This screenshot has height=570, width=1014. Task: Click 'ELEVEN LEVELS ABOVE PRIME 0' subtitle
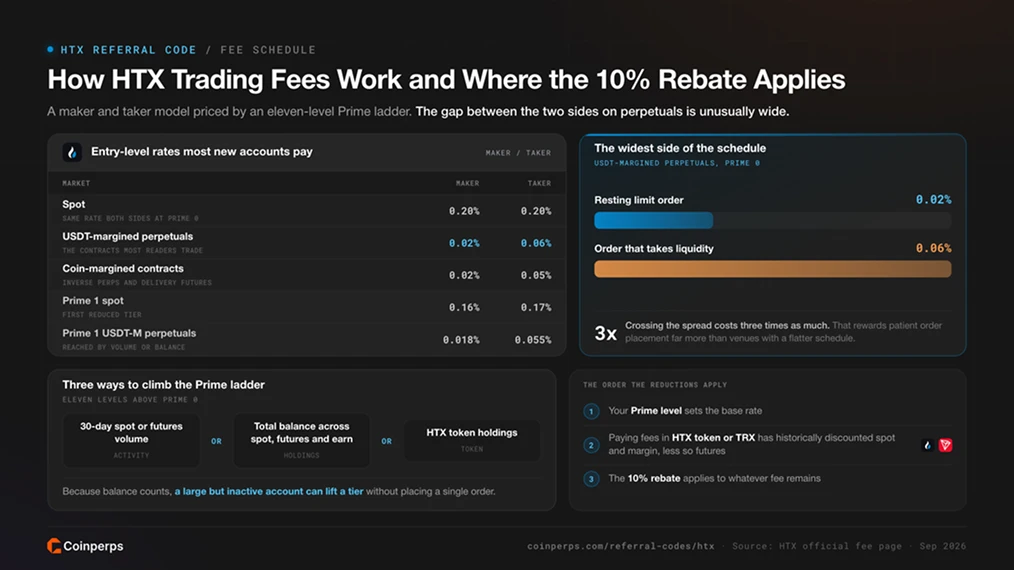tap(130, 400)
